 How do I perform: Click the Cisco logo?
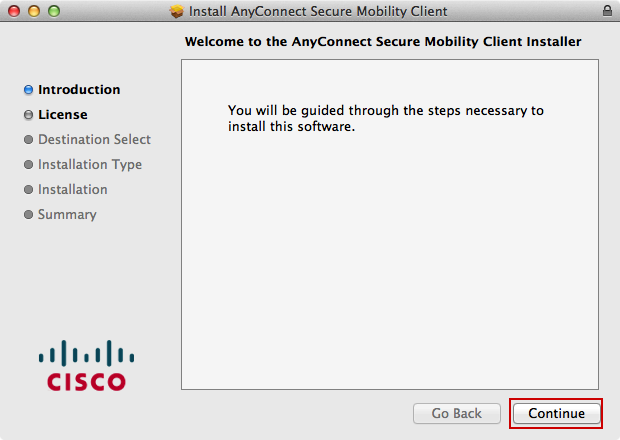87,366
